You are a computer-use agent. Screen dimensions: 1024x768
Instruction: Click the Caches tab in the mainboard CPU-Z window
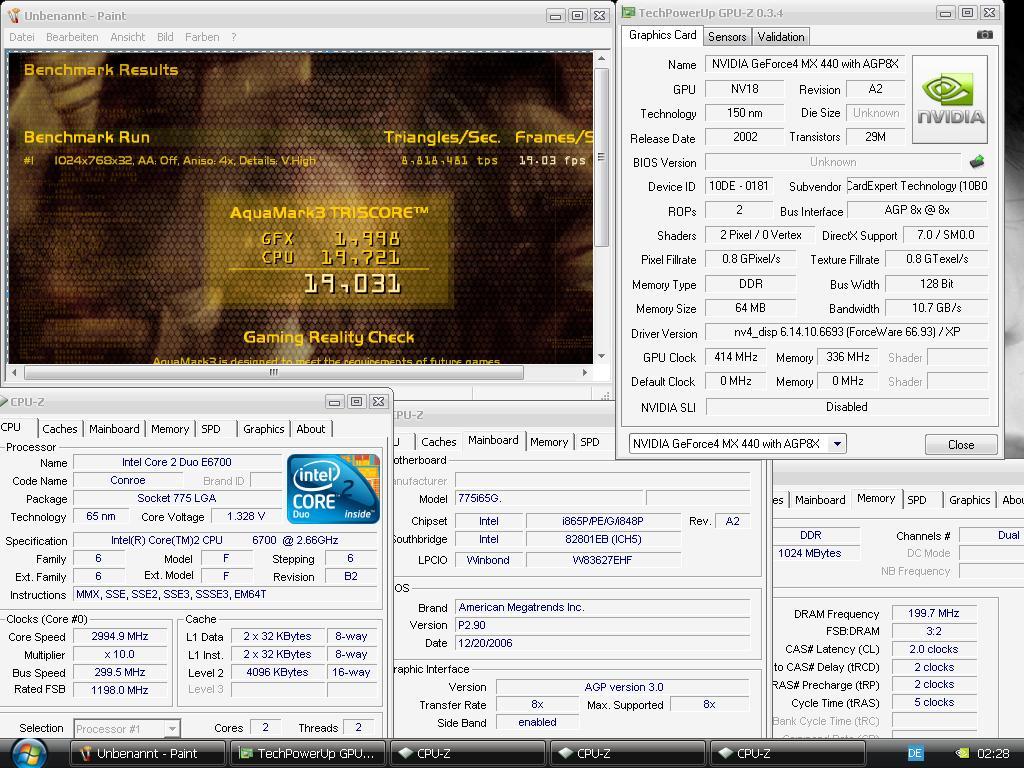tap(438, 442)
